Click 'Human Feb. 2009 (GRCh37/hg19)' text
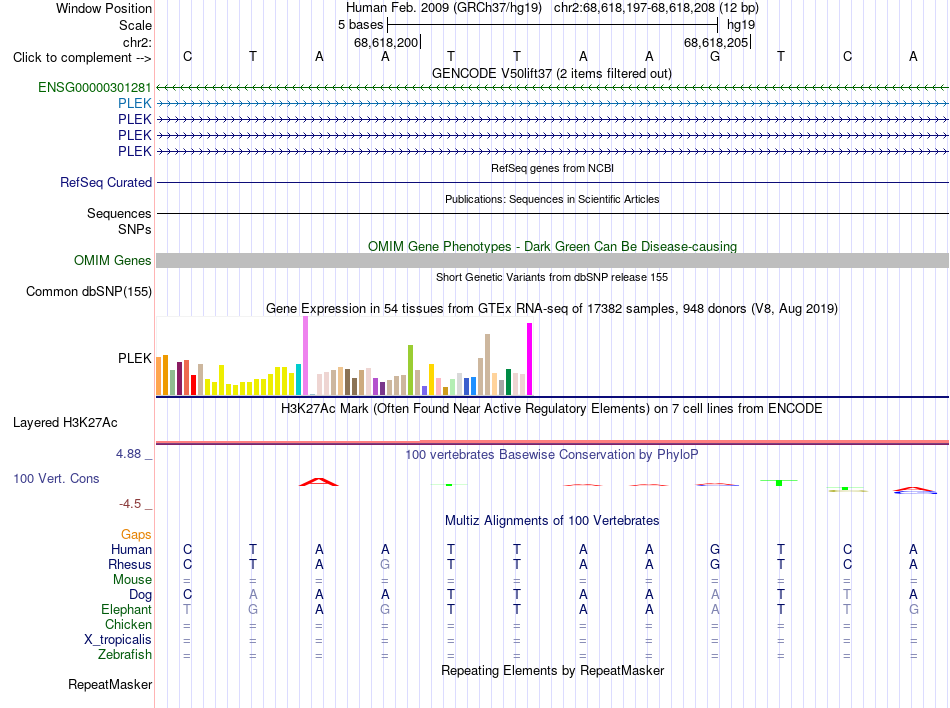Screen dimensions: 950x708 [x=443, y=8]
